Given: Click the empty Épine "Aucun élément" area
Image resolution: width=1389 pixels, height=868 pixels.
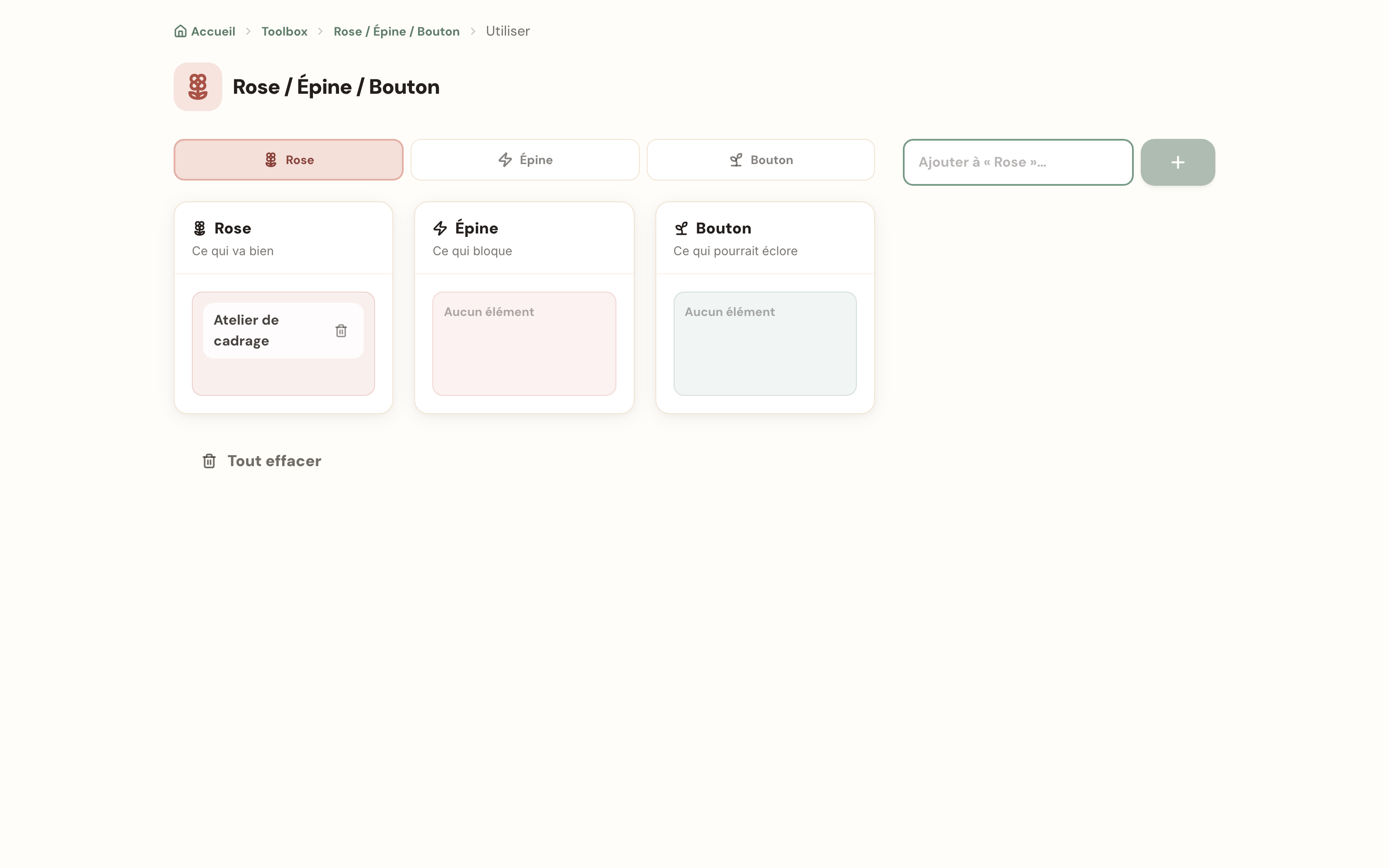Looking at the screenshot, I should point(524,344).
